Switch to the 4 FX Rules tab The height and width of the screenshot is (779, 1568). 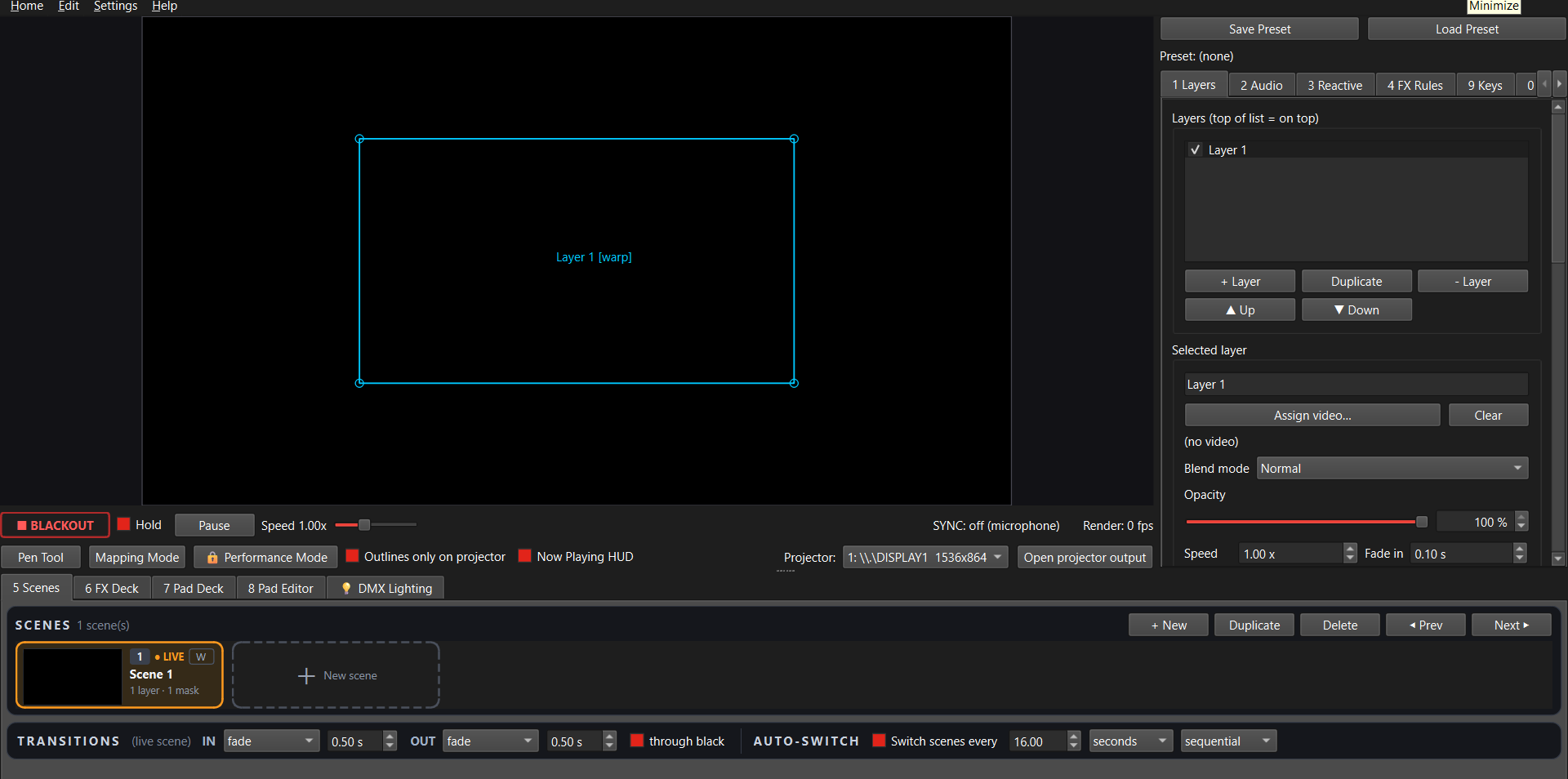[1414, 85]
